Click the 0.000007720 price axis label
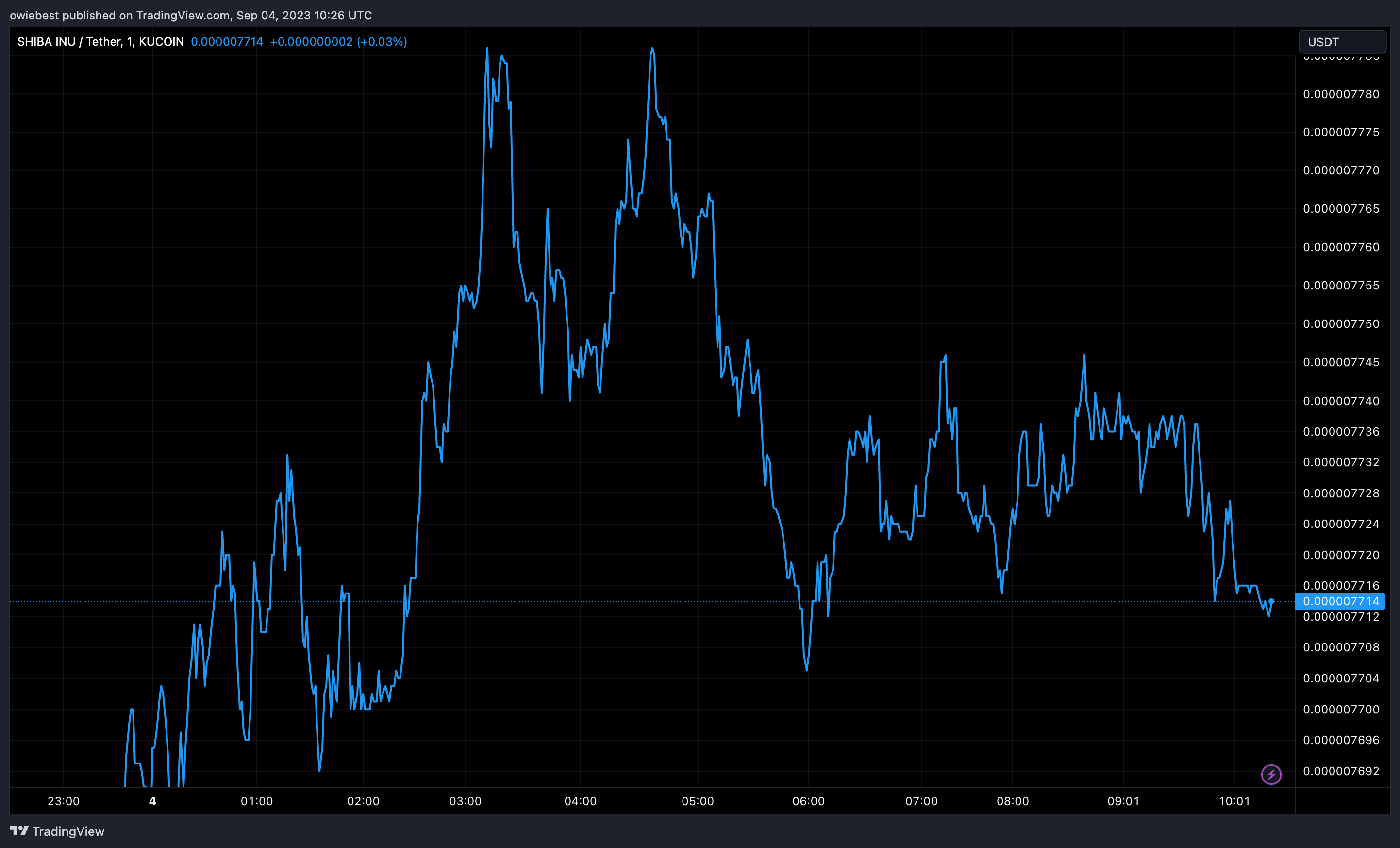 (x=1341, y=555)
